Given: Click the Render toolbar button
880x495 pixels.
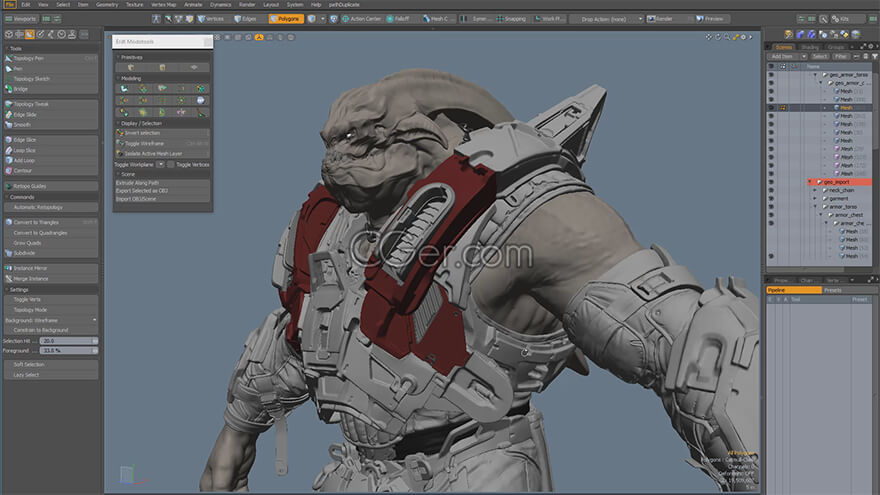Looking at the screenshot, I should point(661,19).
